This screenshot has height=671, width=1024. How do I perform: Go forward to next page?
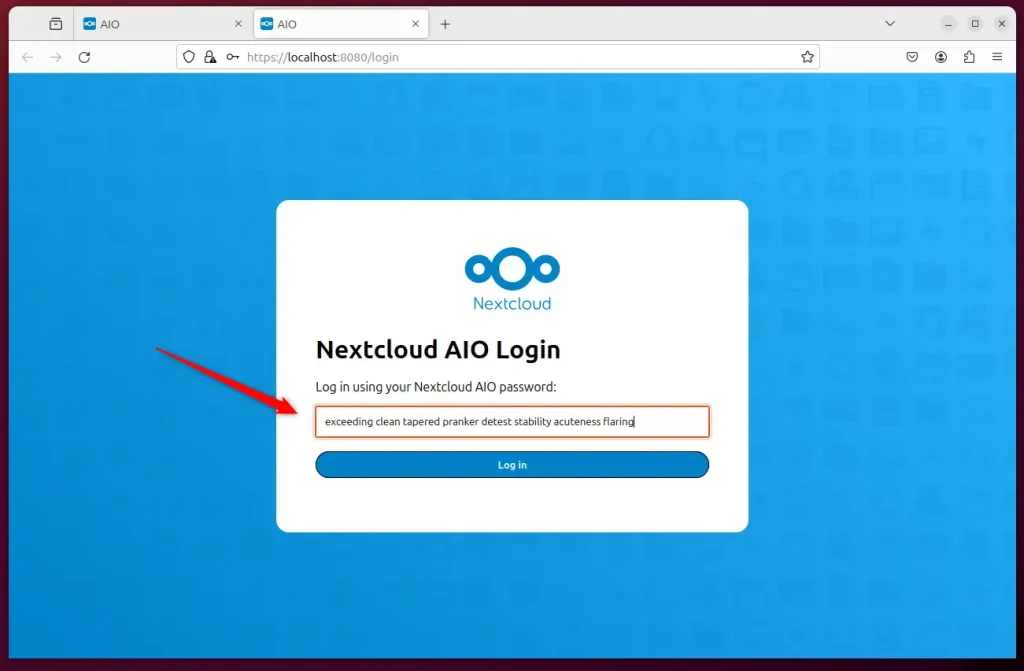56,57
